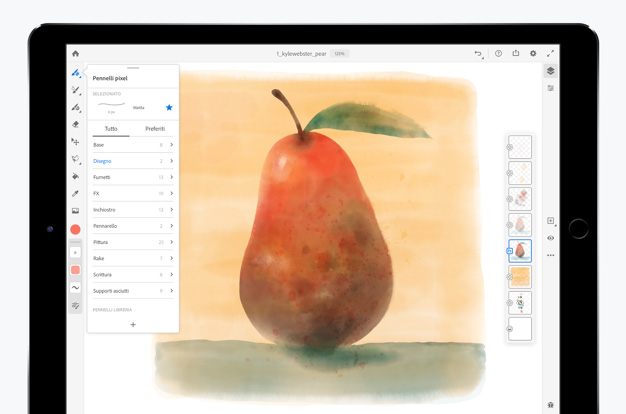Select the Matita brush stroke preview

click(x=112, y=105)
